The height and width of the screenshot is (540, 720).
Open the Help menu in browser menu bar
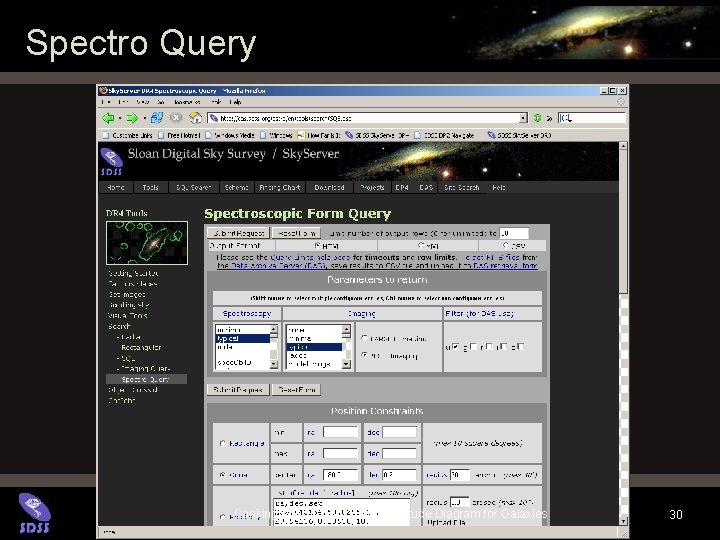[x=235, y=102]
